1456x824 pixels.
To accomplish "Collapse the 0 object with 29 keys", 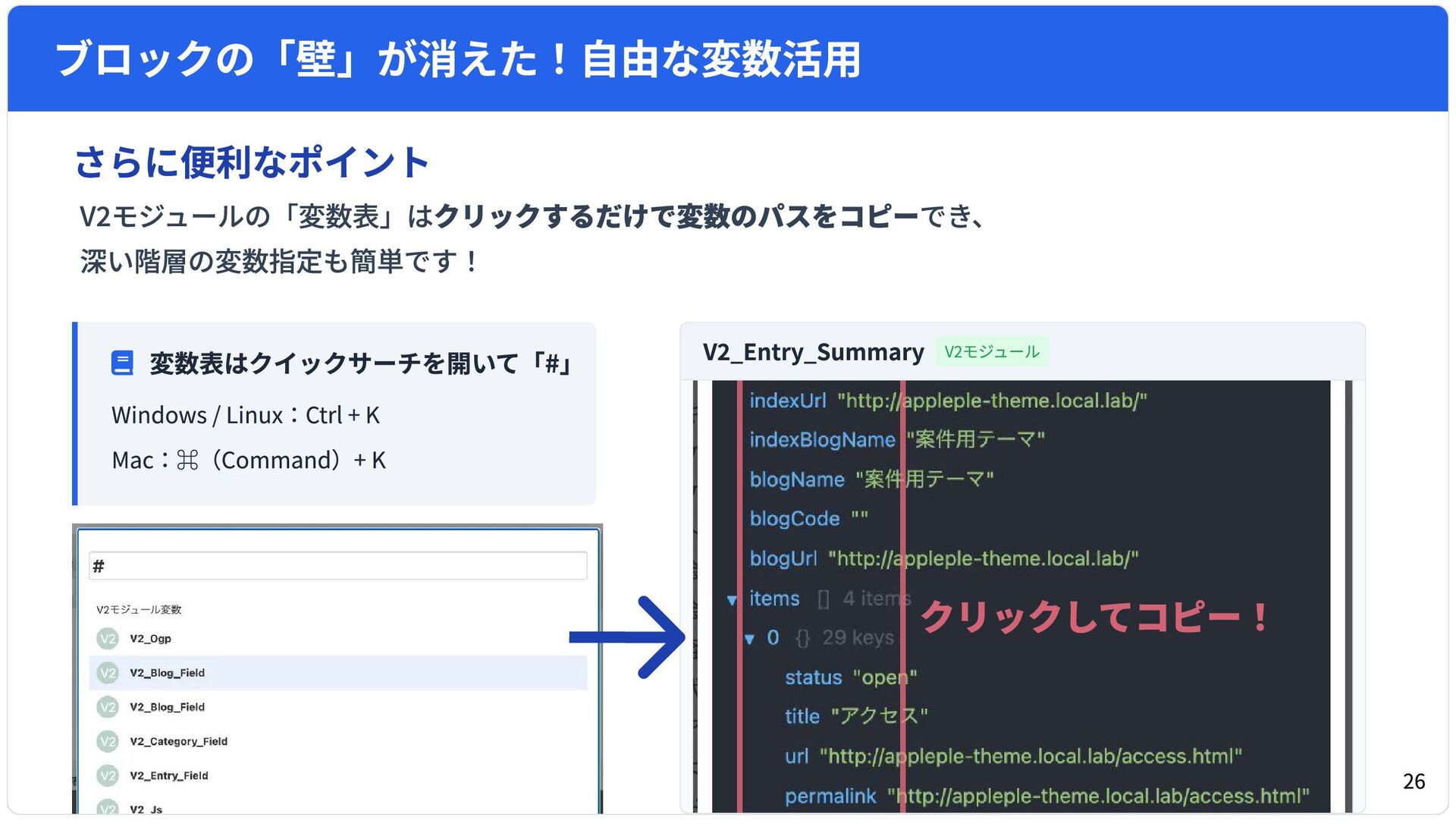I will pos(749,640).
